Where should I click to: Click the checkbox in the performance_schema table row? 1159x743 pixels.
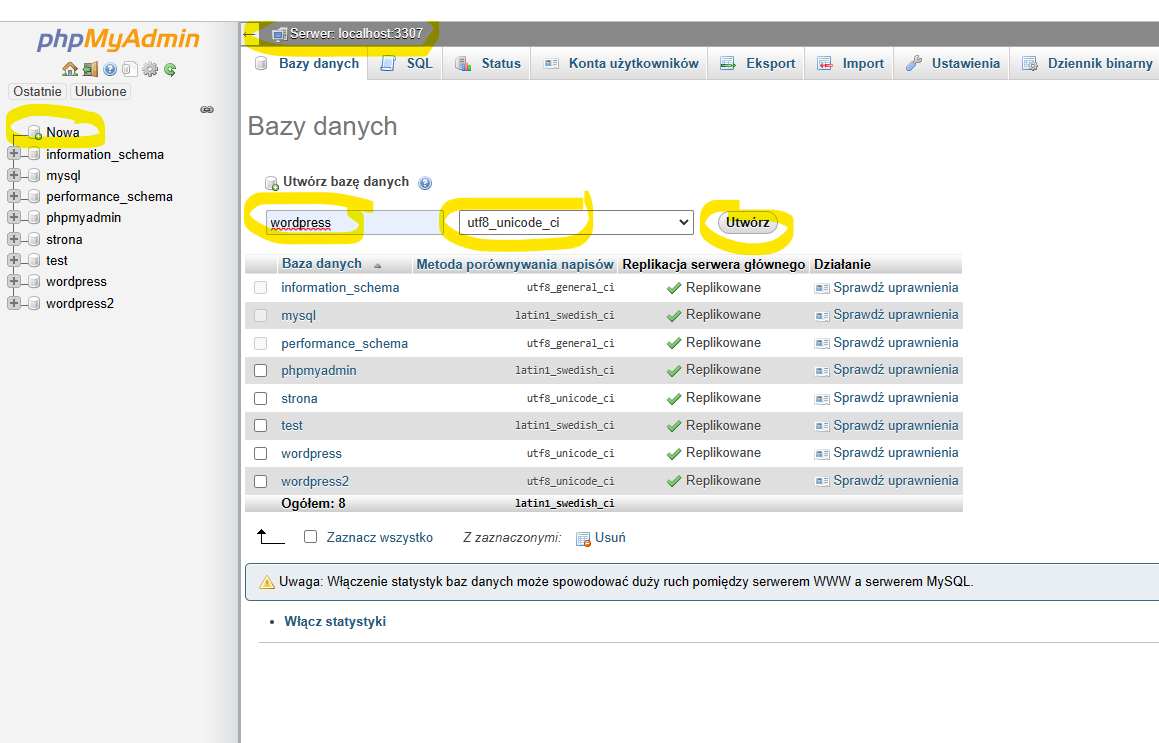point(260,343)
